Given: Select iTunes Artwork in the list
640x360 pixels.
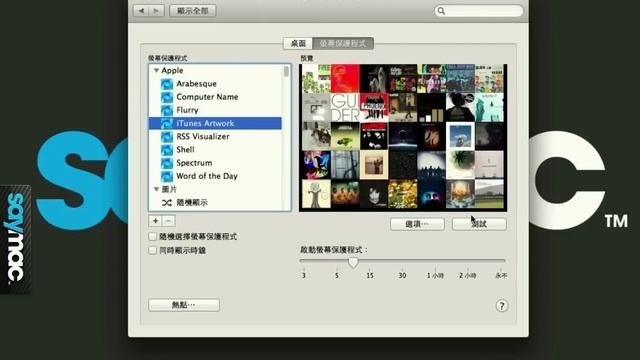Looking at the screenshot, I should point(215,123).
